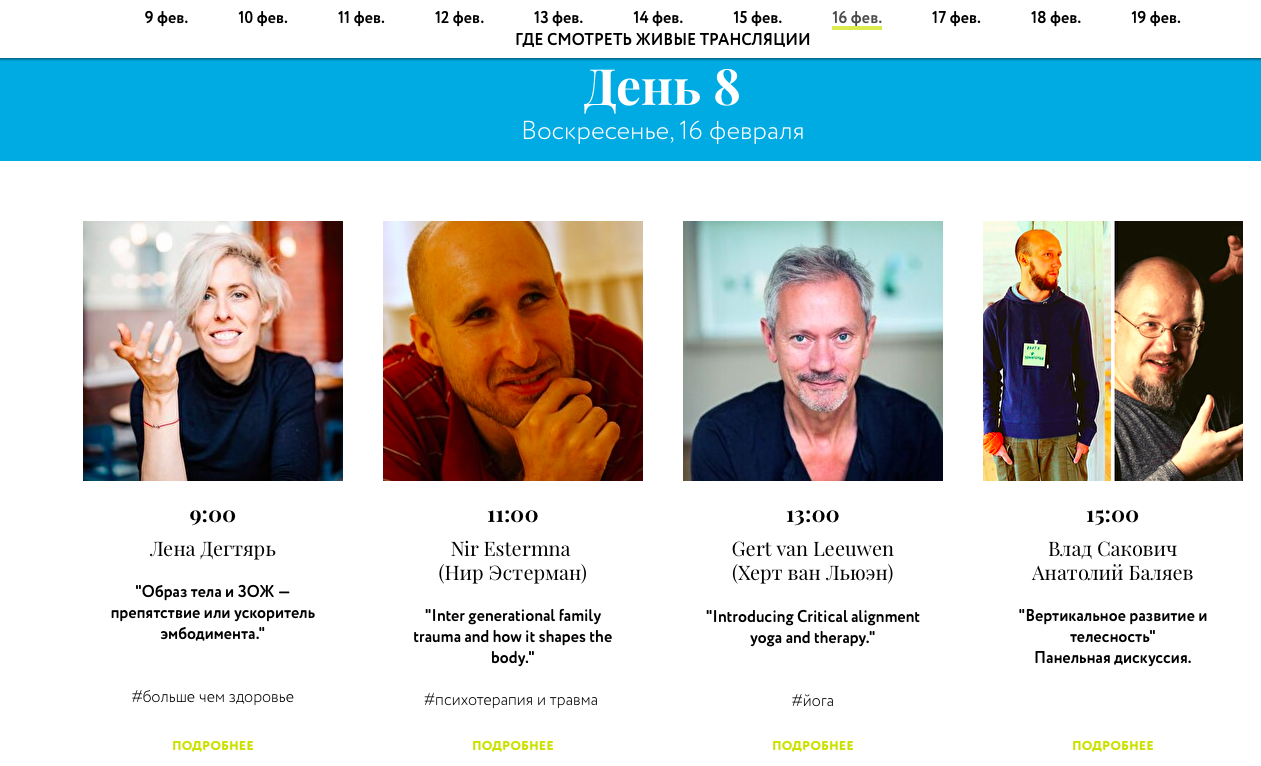The image size is (1261, 766).
Task: Select the #психотерапия и травма tag
Action: coord(511,700)
